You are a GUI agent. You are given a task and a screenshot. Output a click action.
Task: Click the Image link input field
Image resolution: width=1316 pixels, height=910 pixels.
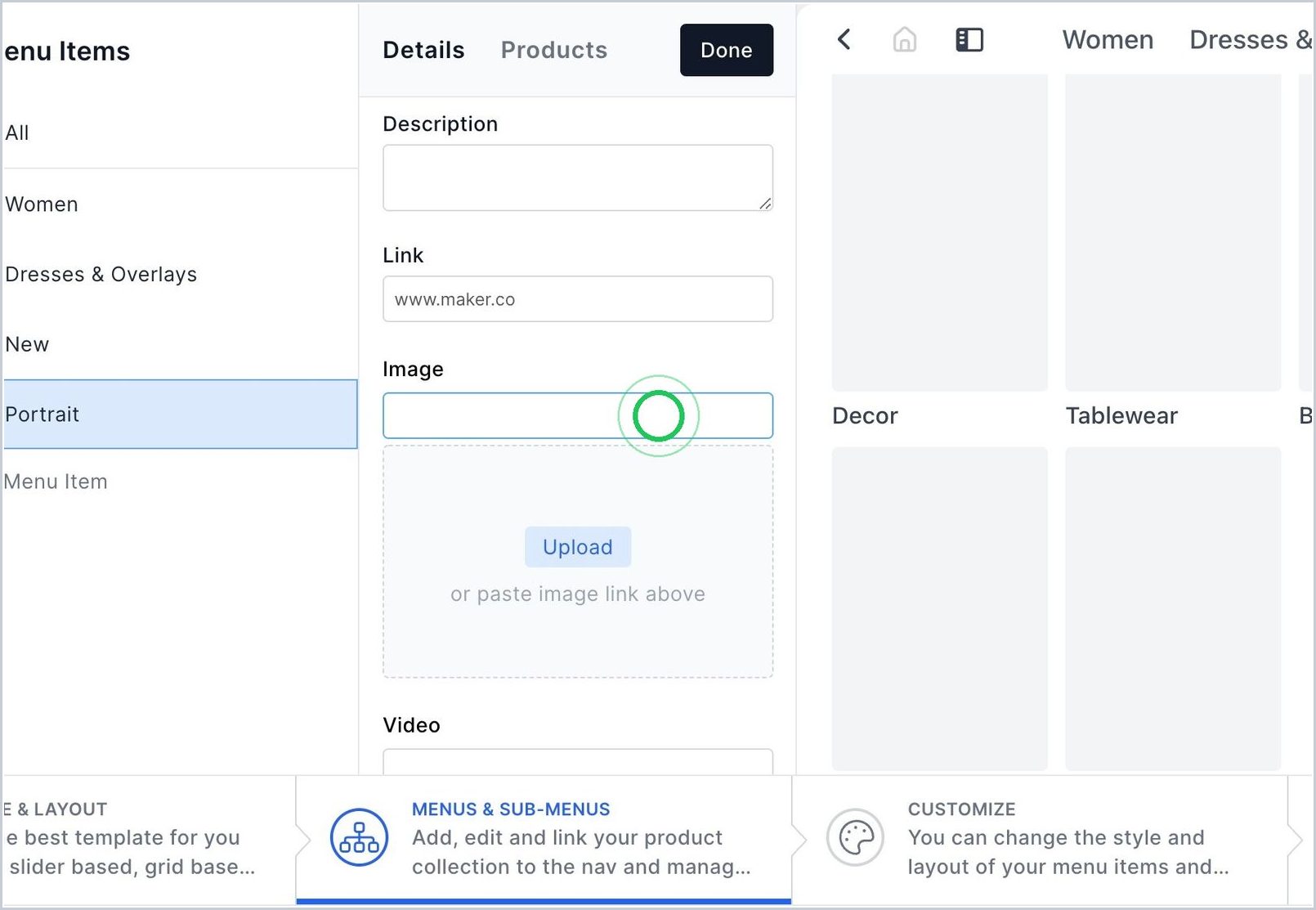[578, 415]
